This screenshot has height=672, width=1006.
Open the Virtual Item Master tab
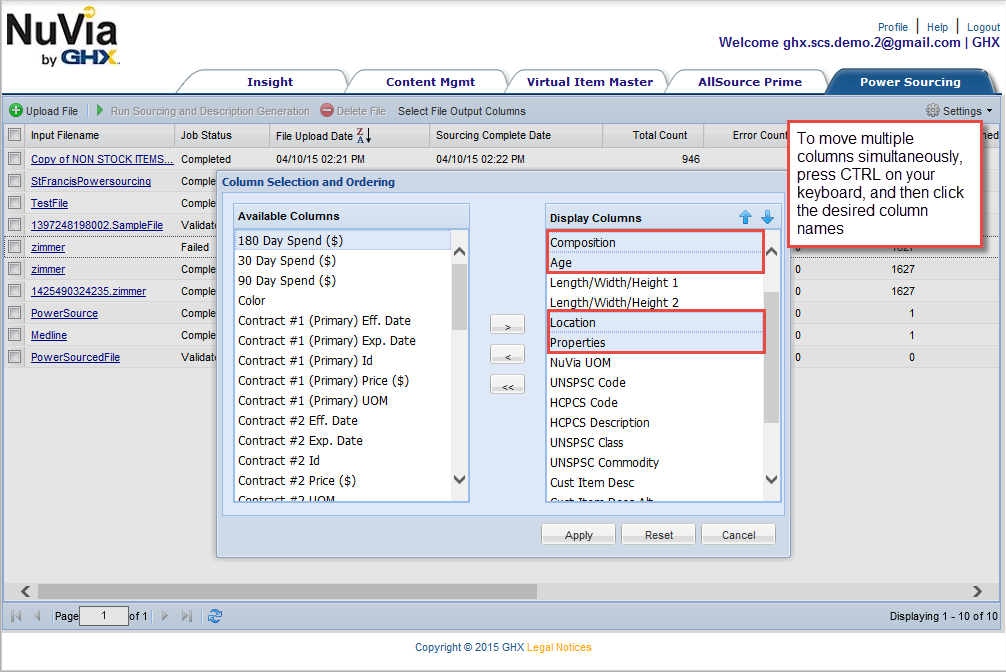point(590,82)
